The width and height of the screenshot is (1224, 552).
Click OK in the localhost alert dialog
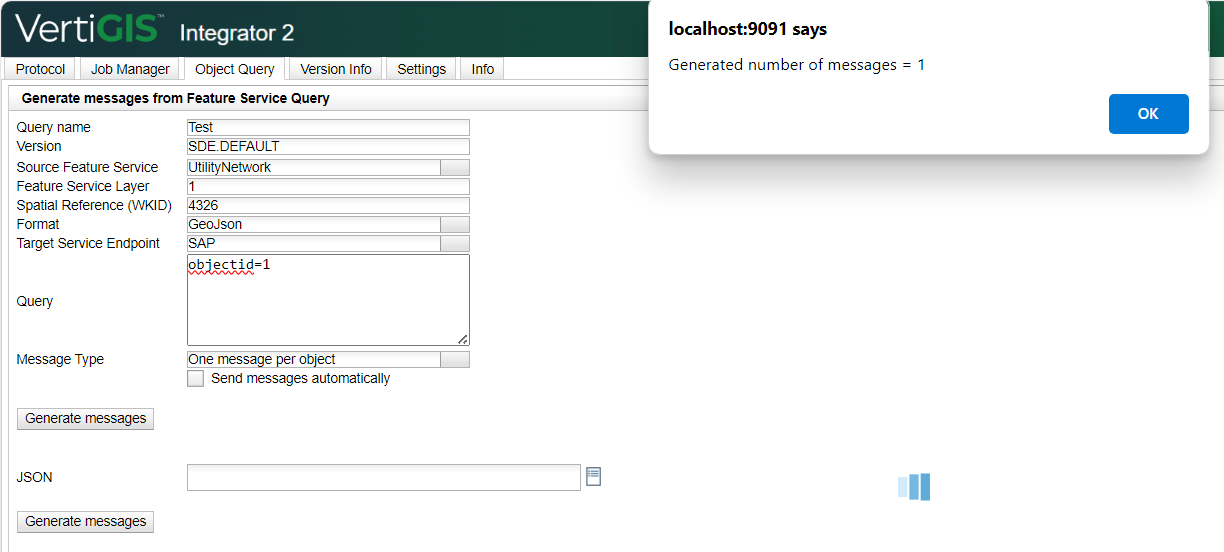1148,114
